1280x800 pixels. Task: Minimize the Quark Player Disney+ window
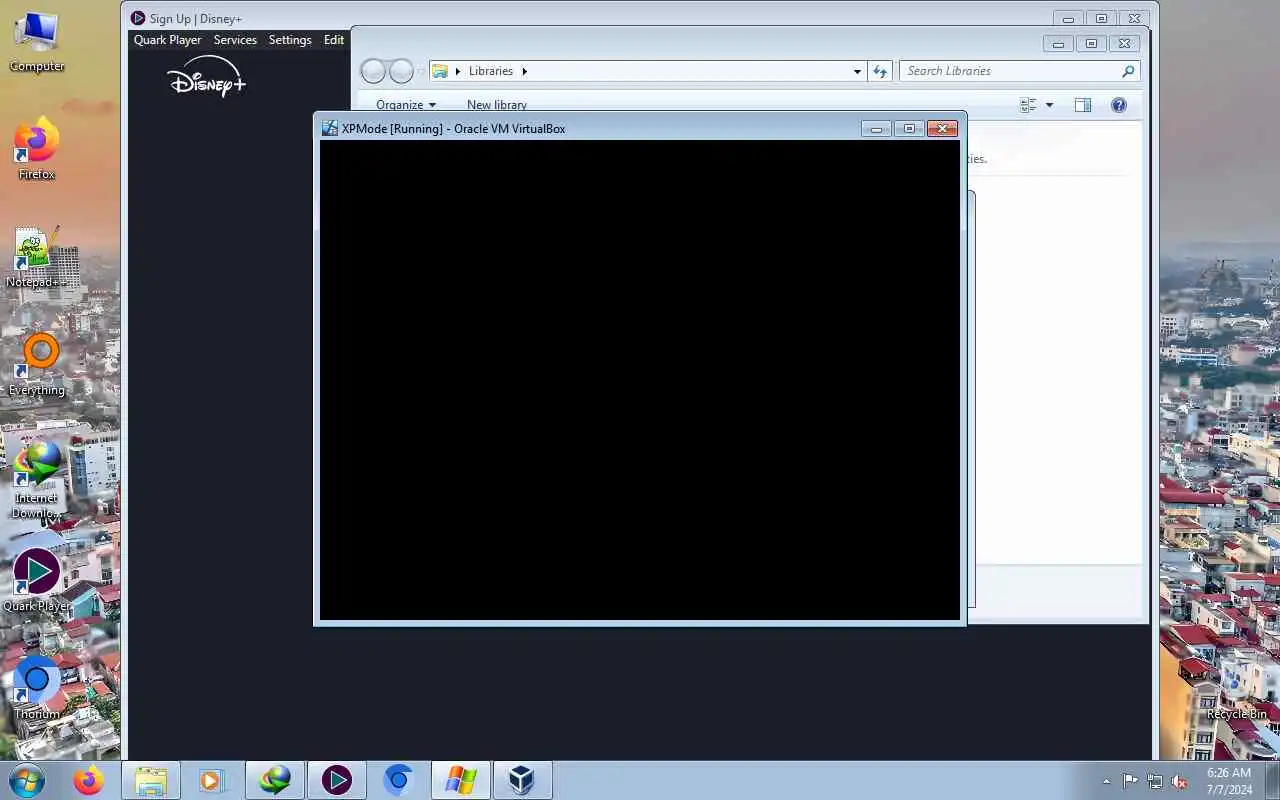tap(1068, 18)
